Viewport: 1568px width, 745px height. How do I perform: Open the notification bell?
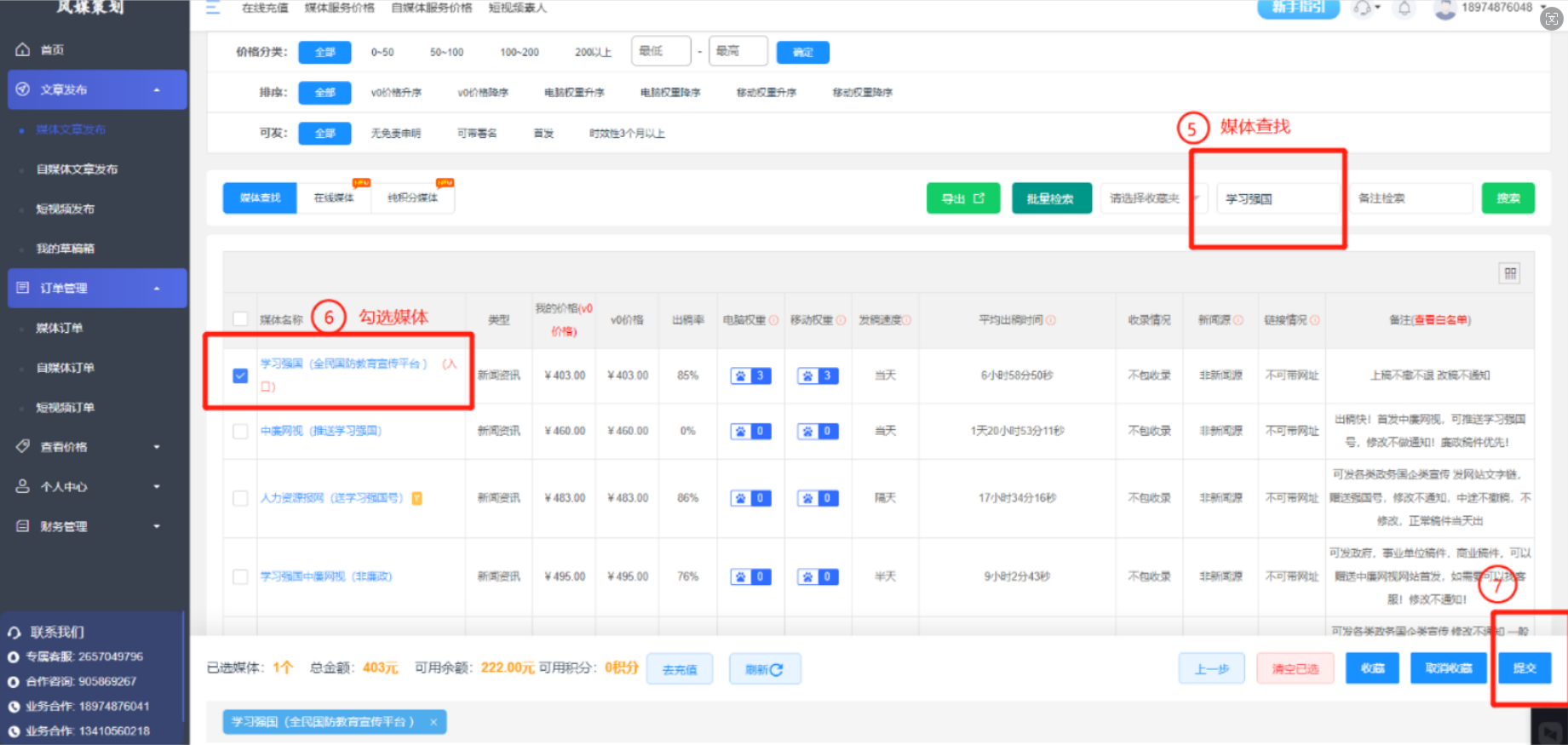1404,9
